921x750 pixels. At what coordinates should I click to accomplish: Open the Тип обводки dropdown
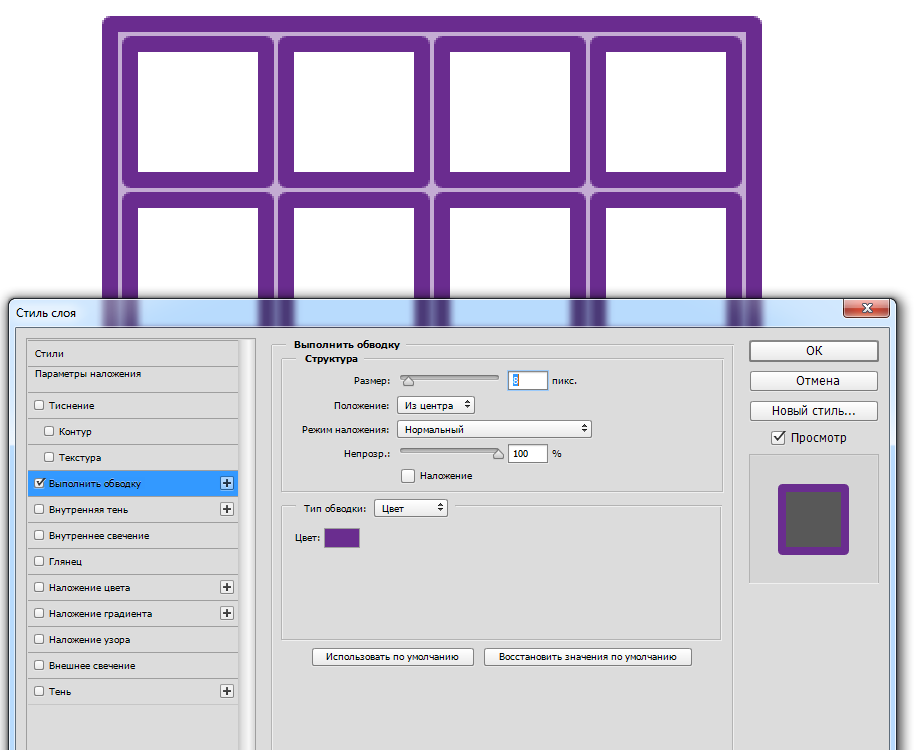point(411,508)
